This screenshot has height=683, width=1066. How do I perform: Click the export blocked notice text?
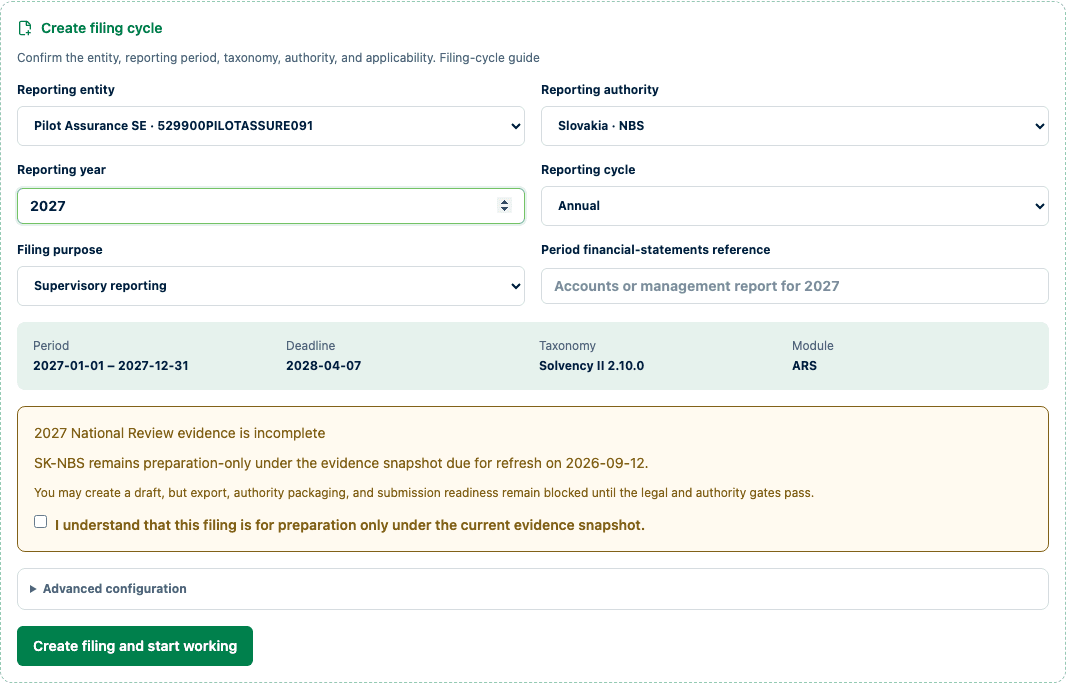(424, 493)
